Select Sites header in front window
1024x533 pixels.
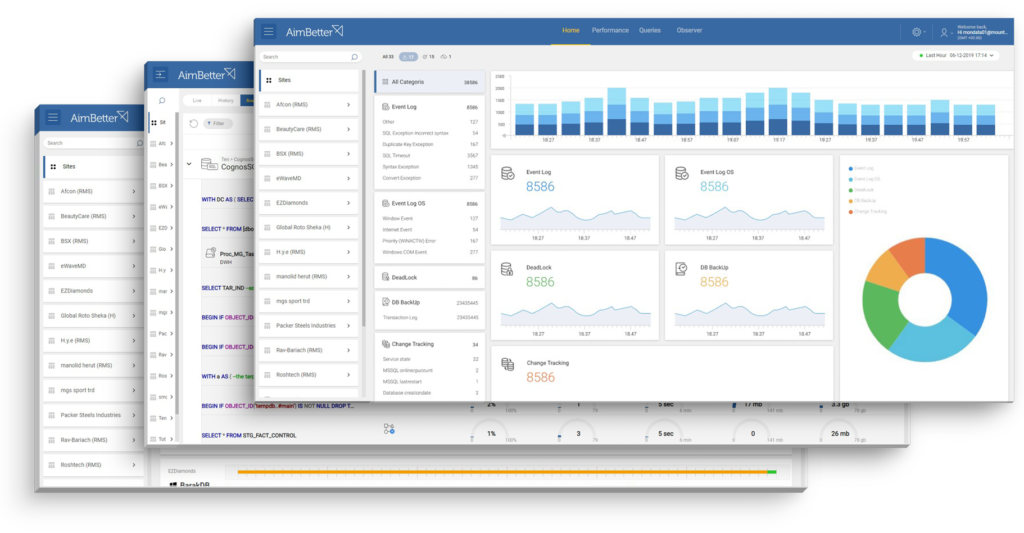pyautogui.click(x=308, y=80)
